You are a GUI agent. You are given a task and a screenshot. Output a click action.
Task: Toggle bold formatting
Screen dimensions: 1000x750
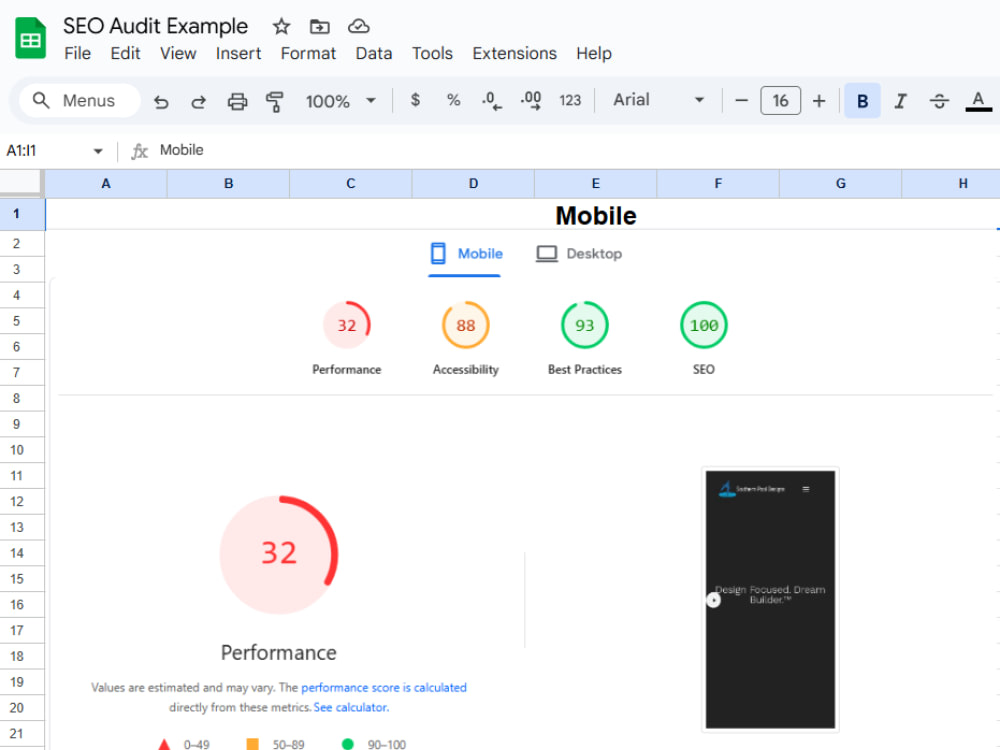click(x=862, y=101)
